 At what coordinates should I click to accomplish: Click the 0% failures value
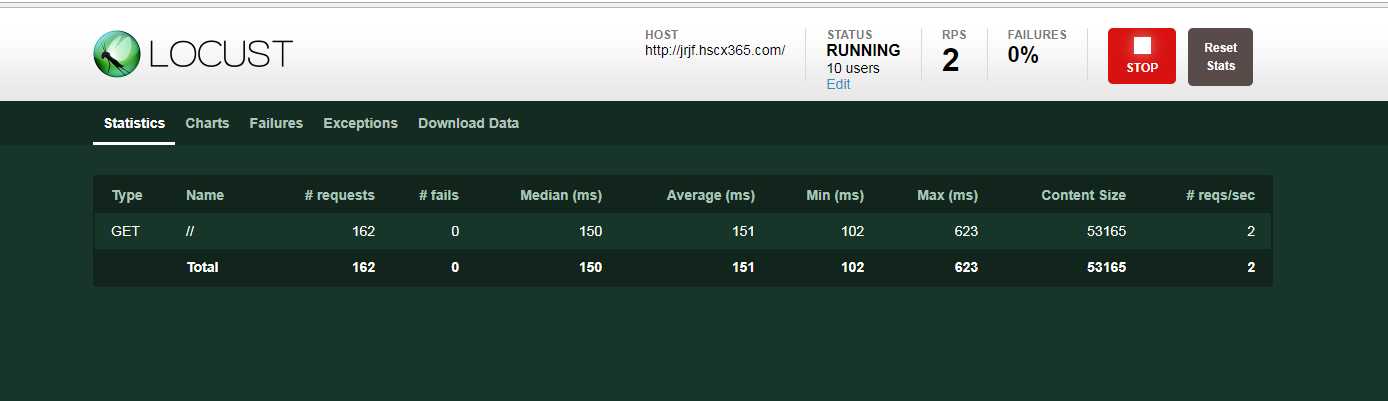(x=1023, y=55)
